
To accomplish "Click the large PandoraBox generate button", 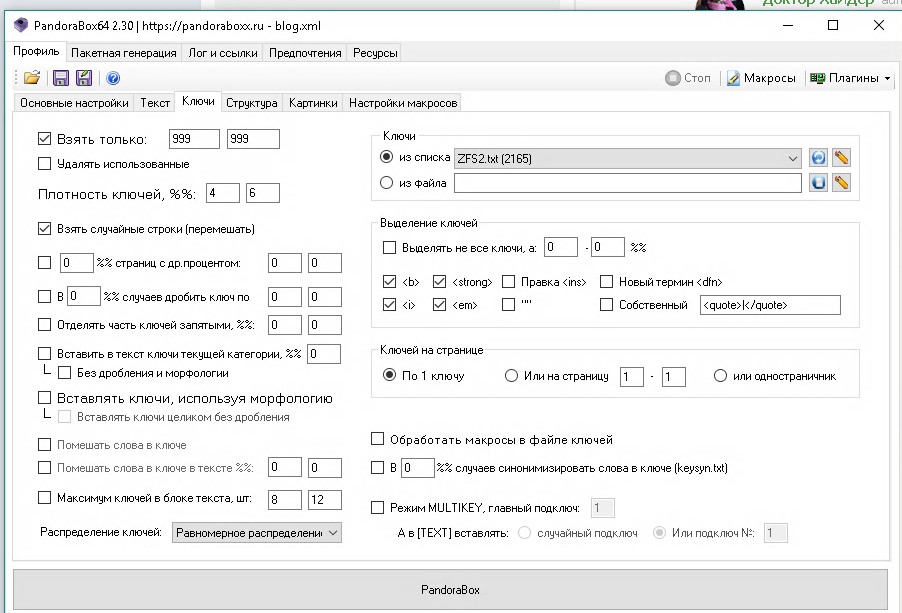I will point(450,589).
